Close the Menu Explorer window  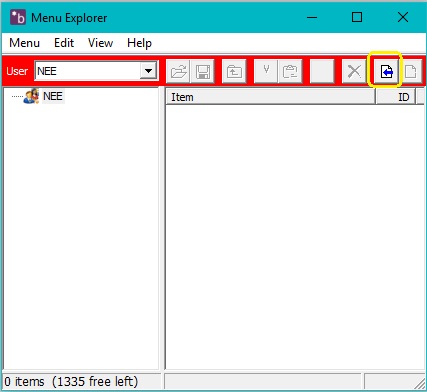coord(403,17)
